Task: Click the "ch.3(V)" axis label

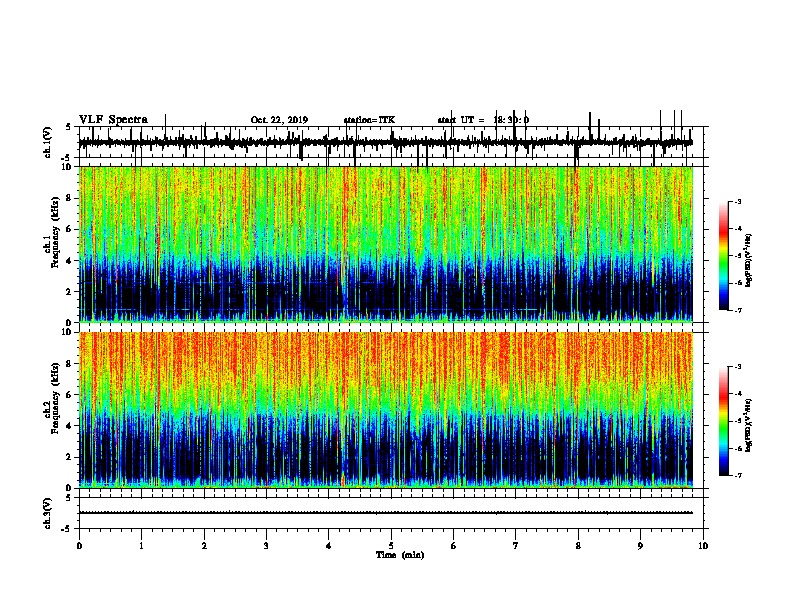Action: tap(48, 514)
